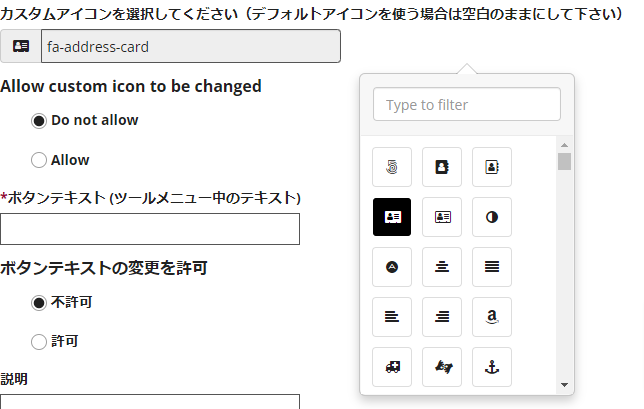Viewport: 644px width, 409px height.
Task: Click the ボタンテキスト text input field
Action: (x=150, y=229)
